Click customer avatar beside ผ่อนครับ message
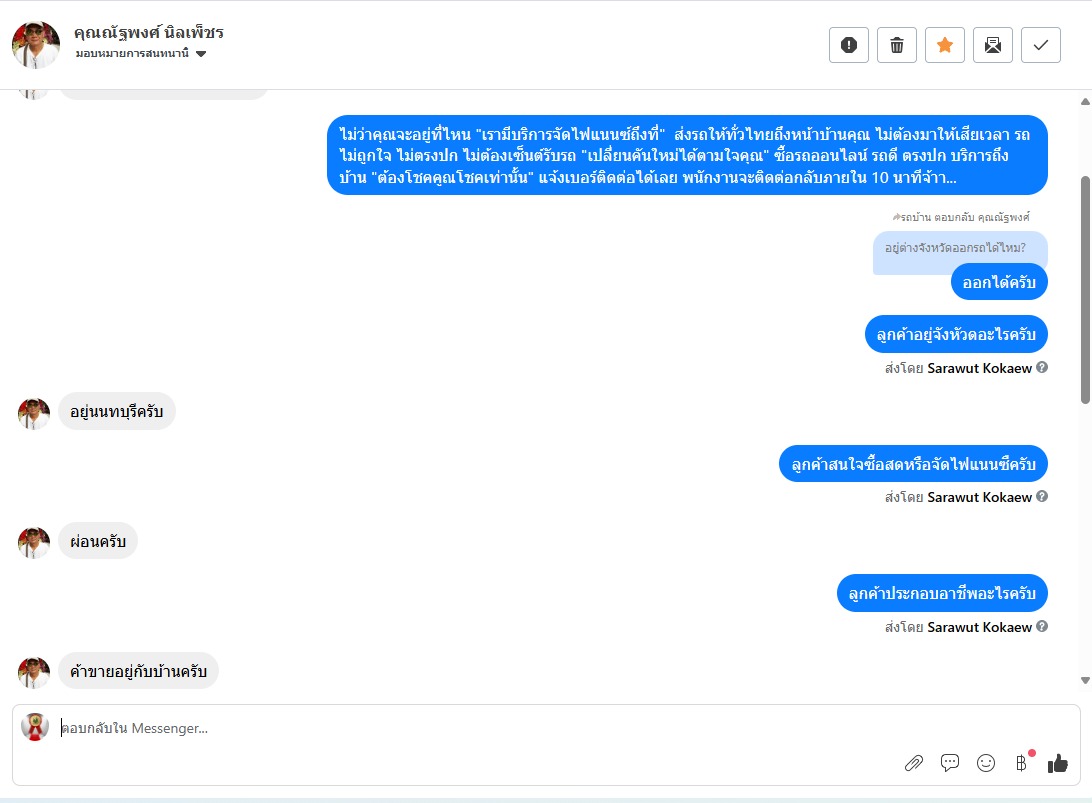Viewport: 1092px width, 803px height. [34, 542]
